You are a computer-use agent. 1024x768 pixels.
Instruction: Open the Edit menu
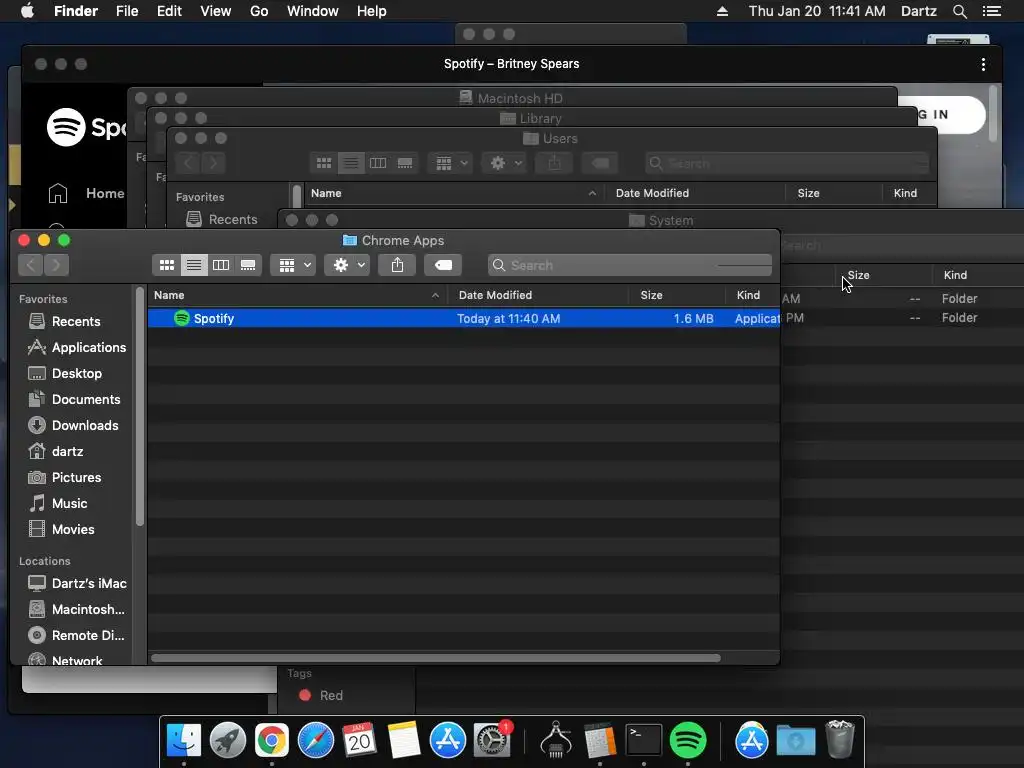[x=169, y=11]
